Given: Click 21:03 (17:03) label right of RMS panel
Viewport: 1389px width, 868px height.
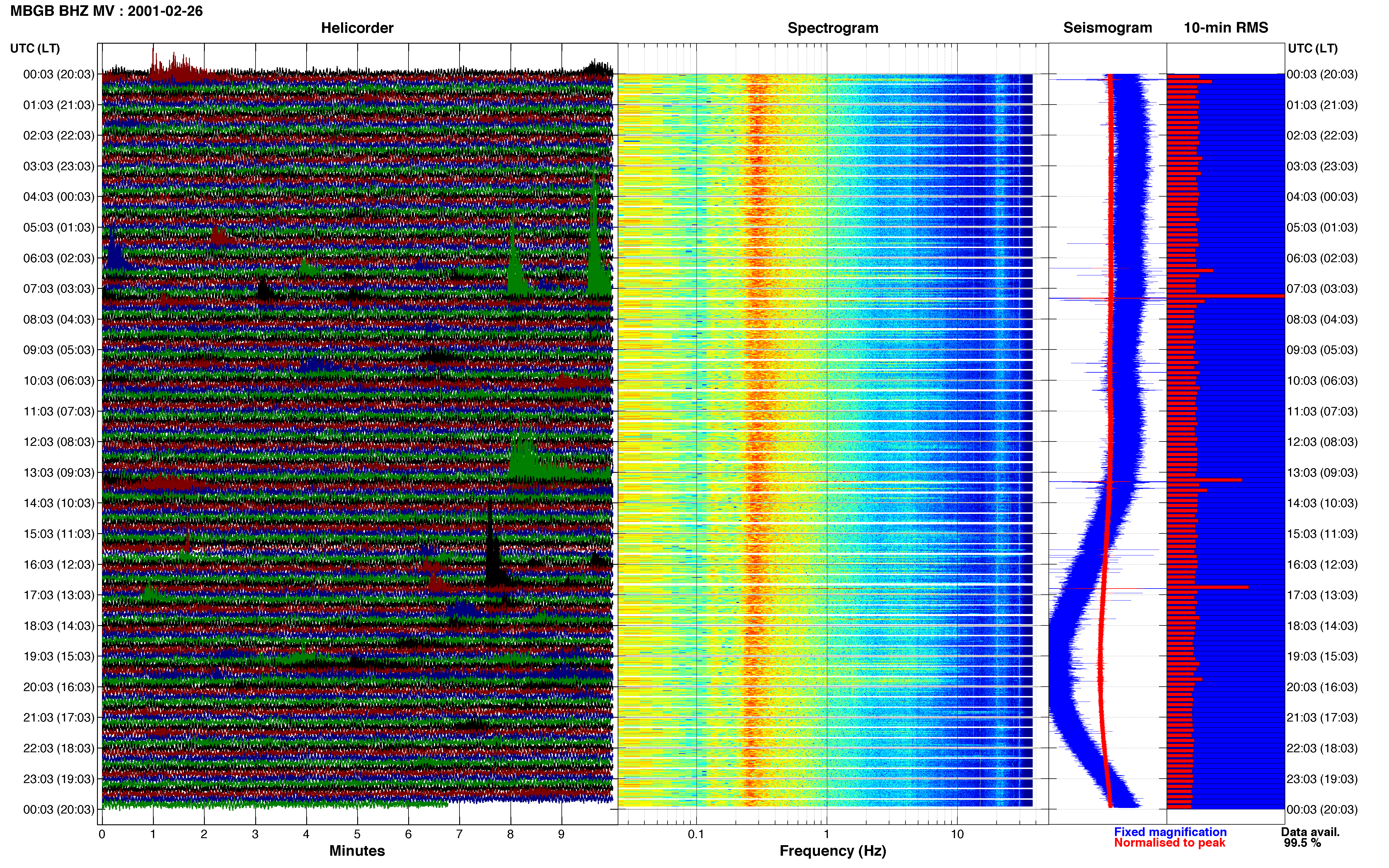Looking at the screenshot, I should 1322,718.
